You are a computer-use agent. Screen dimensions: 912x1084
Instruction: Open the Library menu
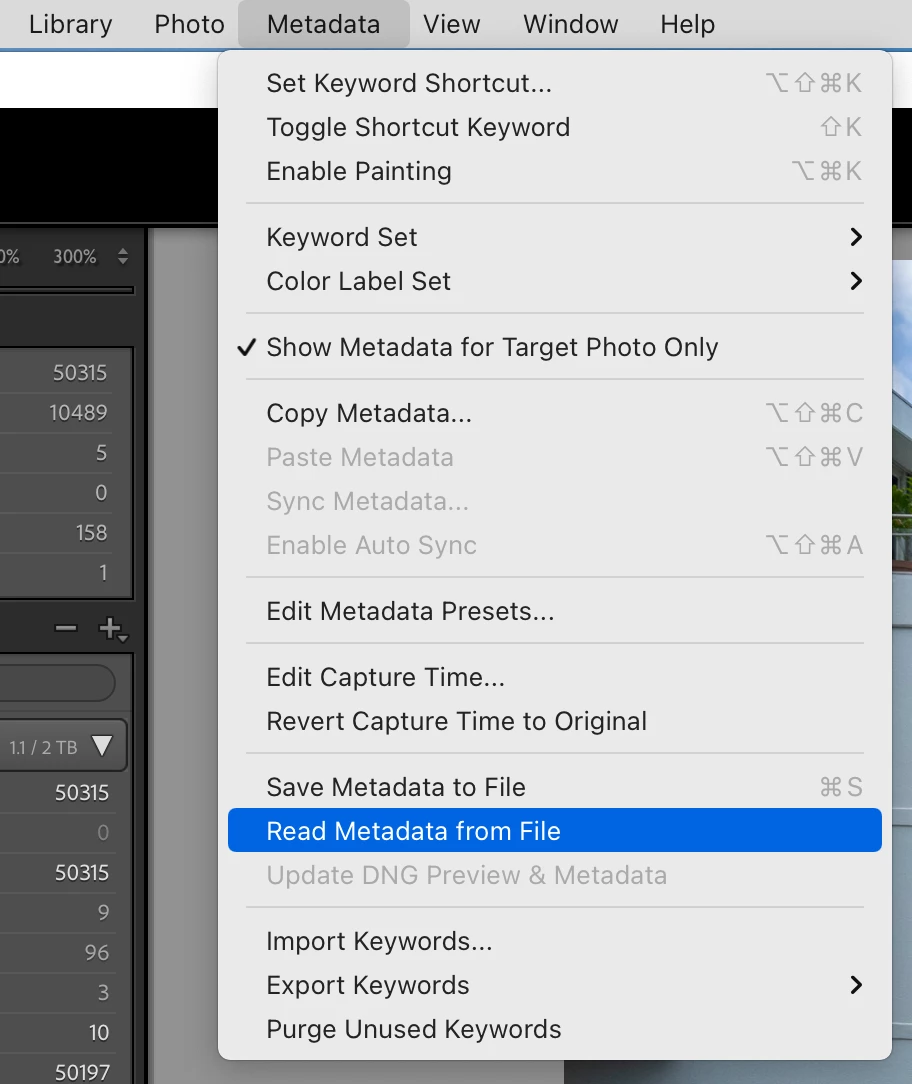click(71, 24)
